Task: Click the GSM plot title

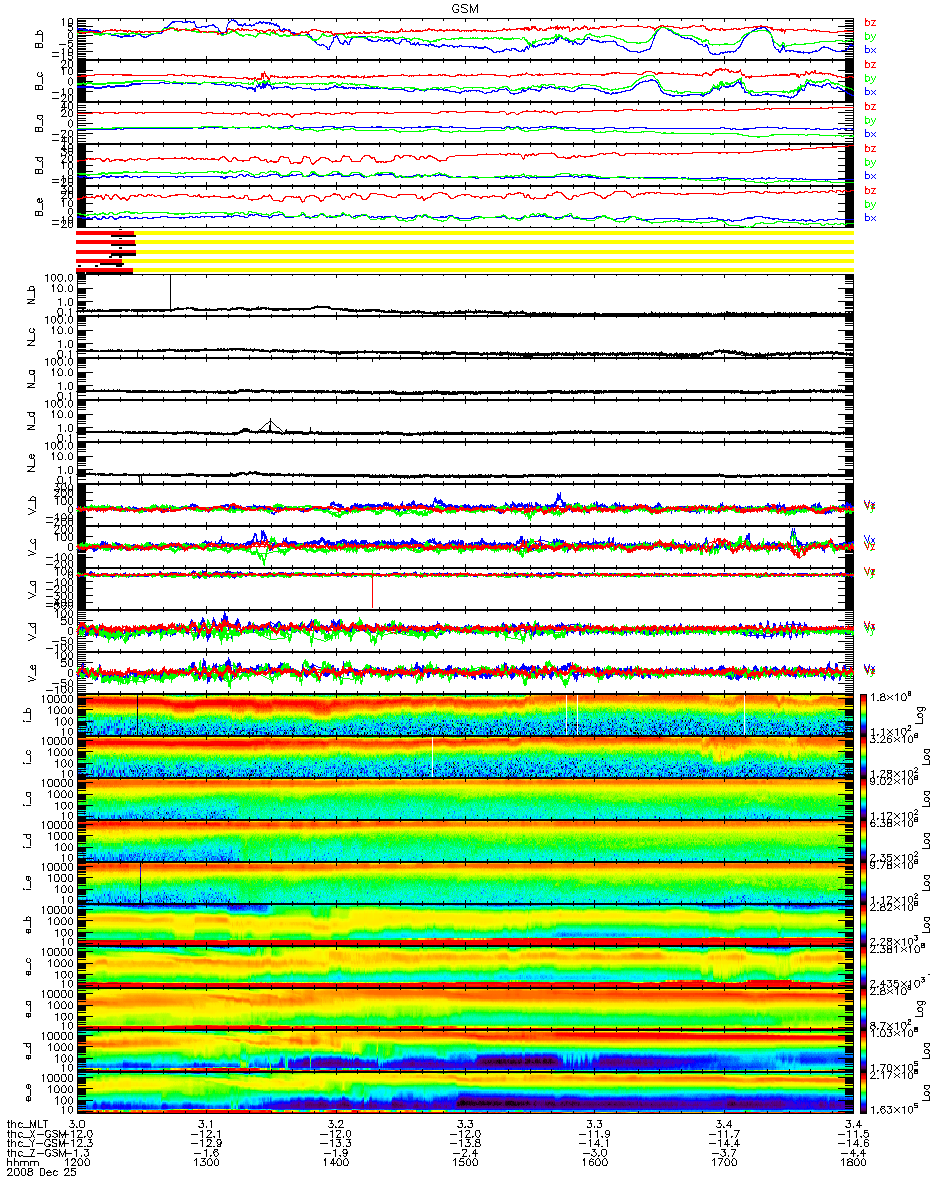Action: 465,7
